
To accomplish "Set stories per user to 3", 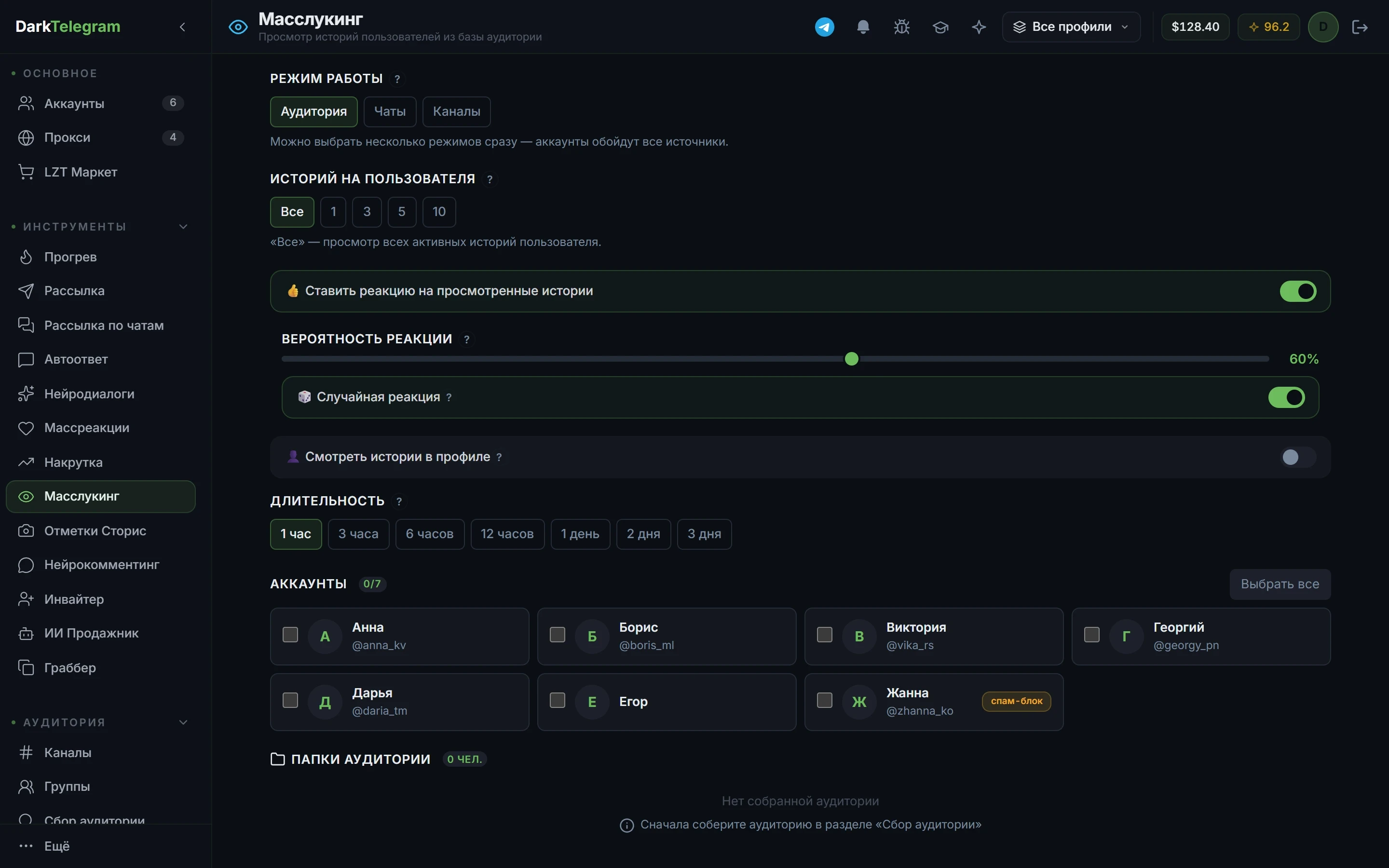I will click(x=367, y=212).
